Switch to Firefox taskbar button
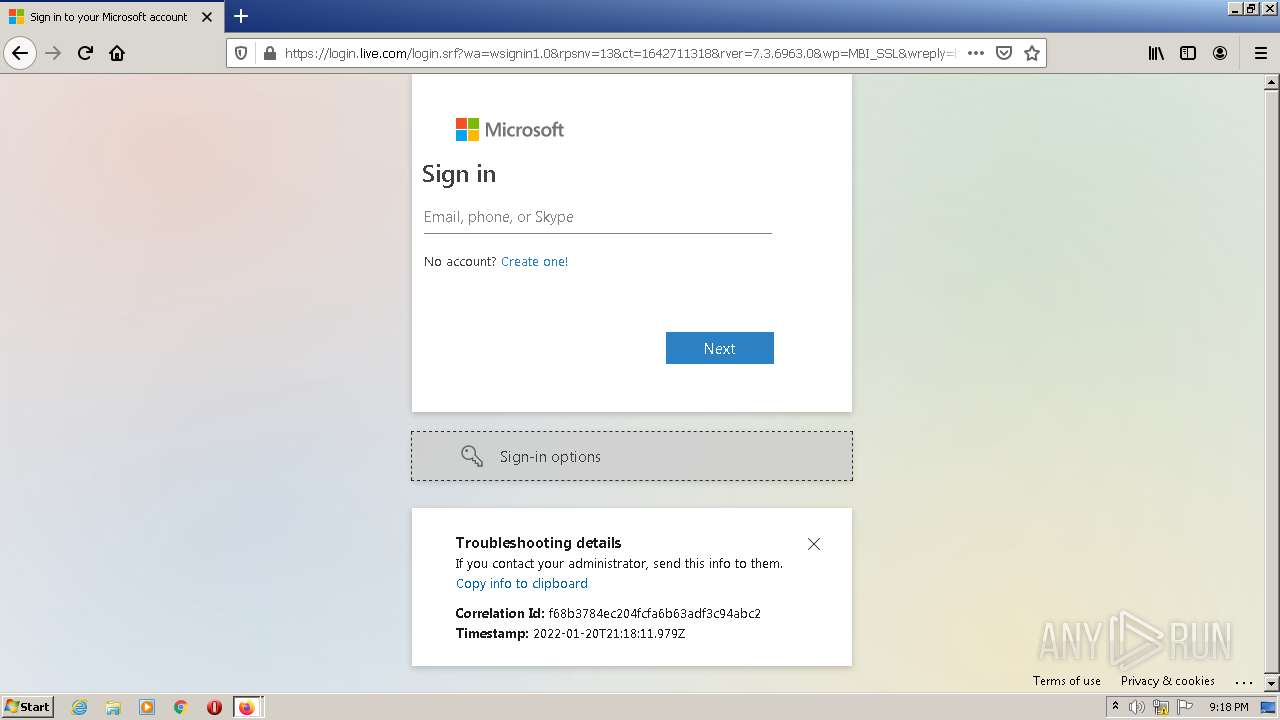Viewport: 1280px width, 720px height. 247,707
